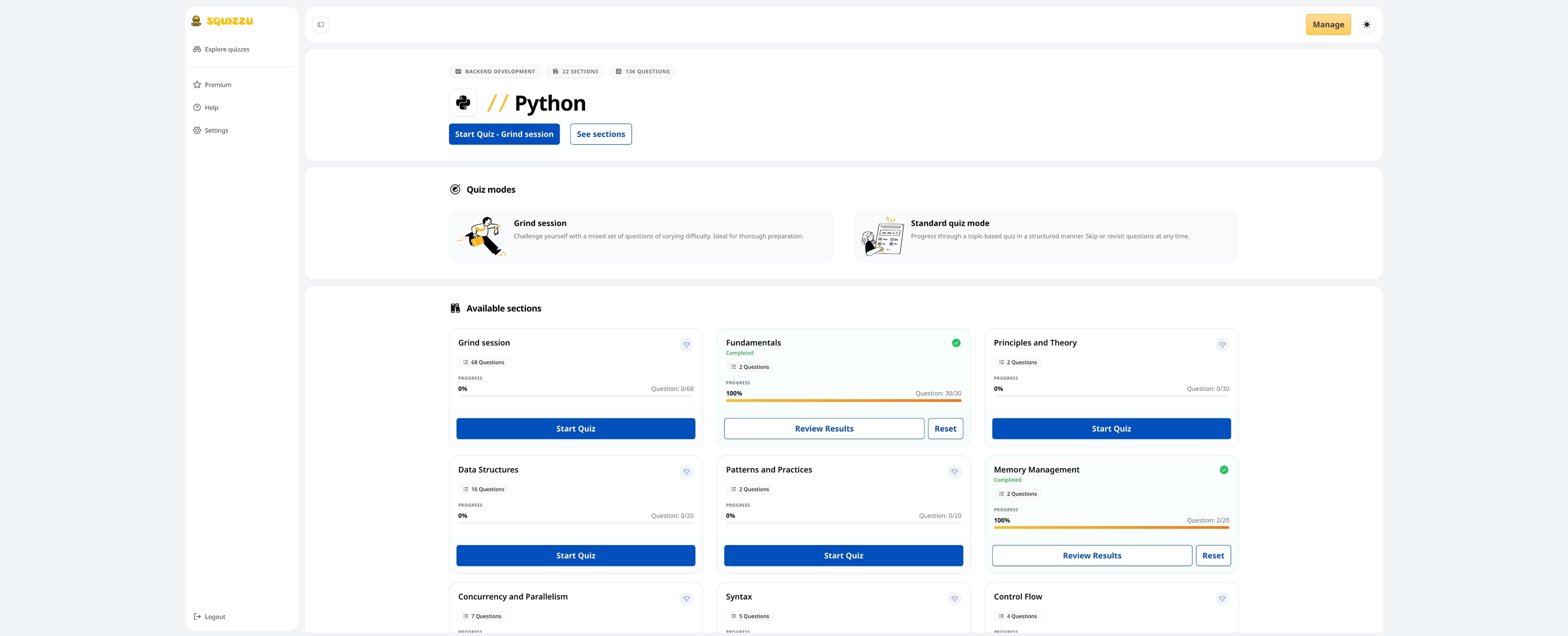Collapse the sidebar with the panel icon

tap(321, 24)
